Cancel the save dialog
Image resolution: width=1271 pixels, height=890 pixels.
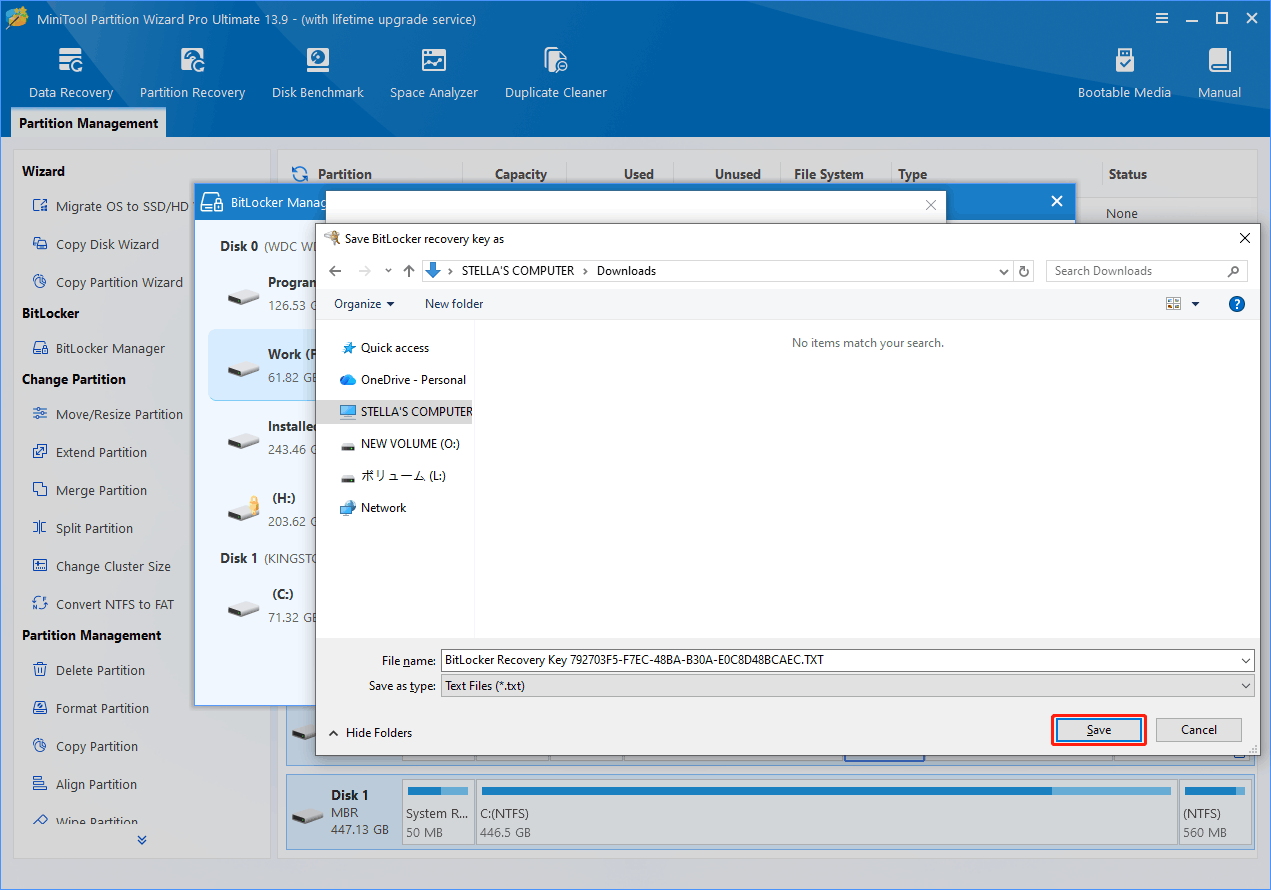click(1199, 730)
